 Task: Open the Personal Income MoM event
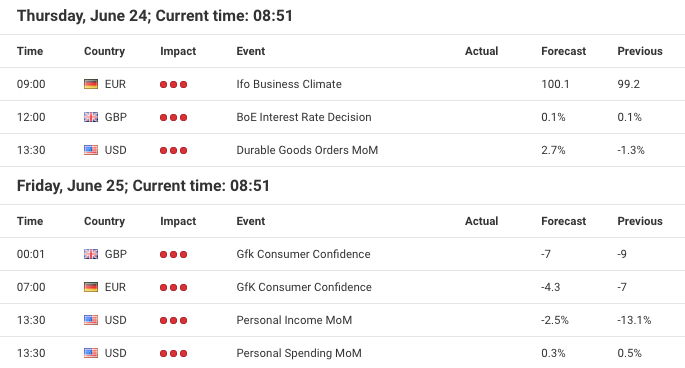coord(294,320)
